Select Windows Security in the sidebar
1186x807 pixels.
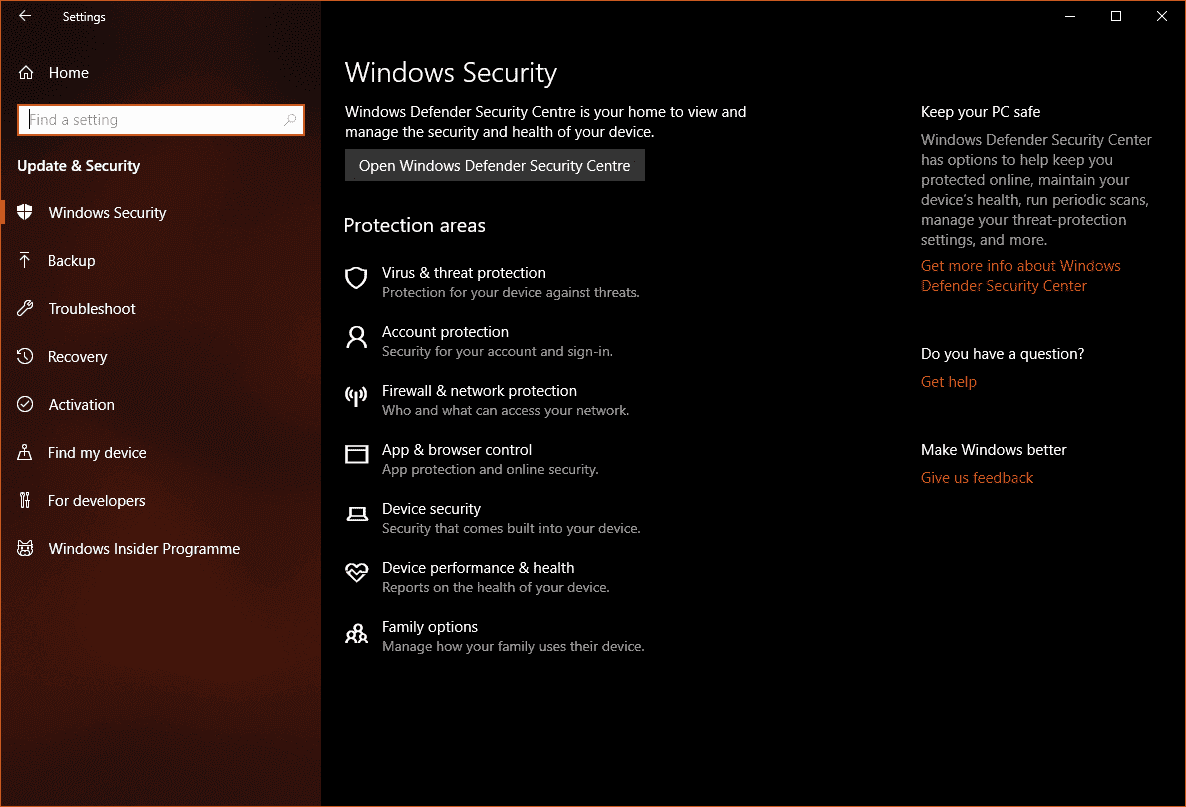click(160, 213)
